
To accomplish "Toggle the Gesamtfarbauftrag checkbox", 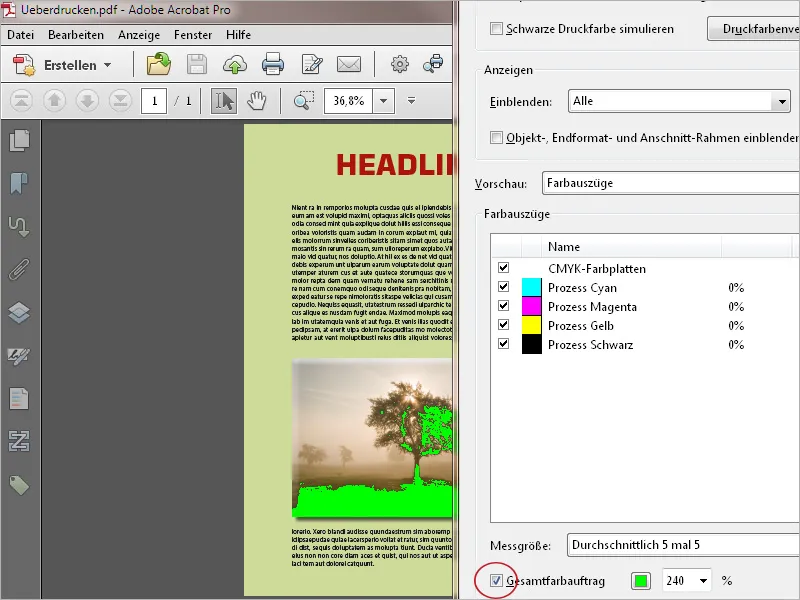I will pos(496,581).
